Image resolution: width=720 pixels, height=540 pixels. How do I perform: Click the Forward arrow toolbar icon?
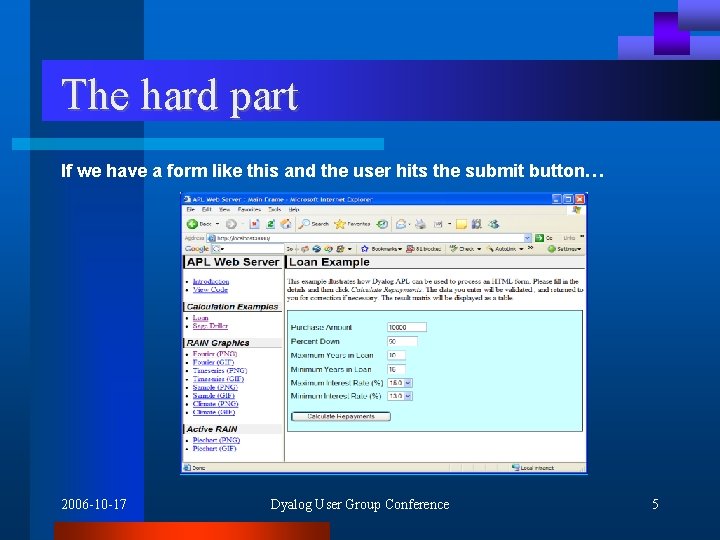pos(231,224)
